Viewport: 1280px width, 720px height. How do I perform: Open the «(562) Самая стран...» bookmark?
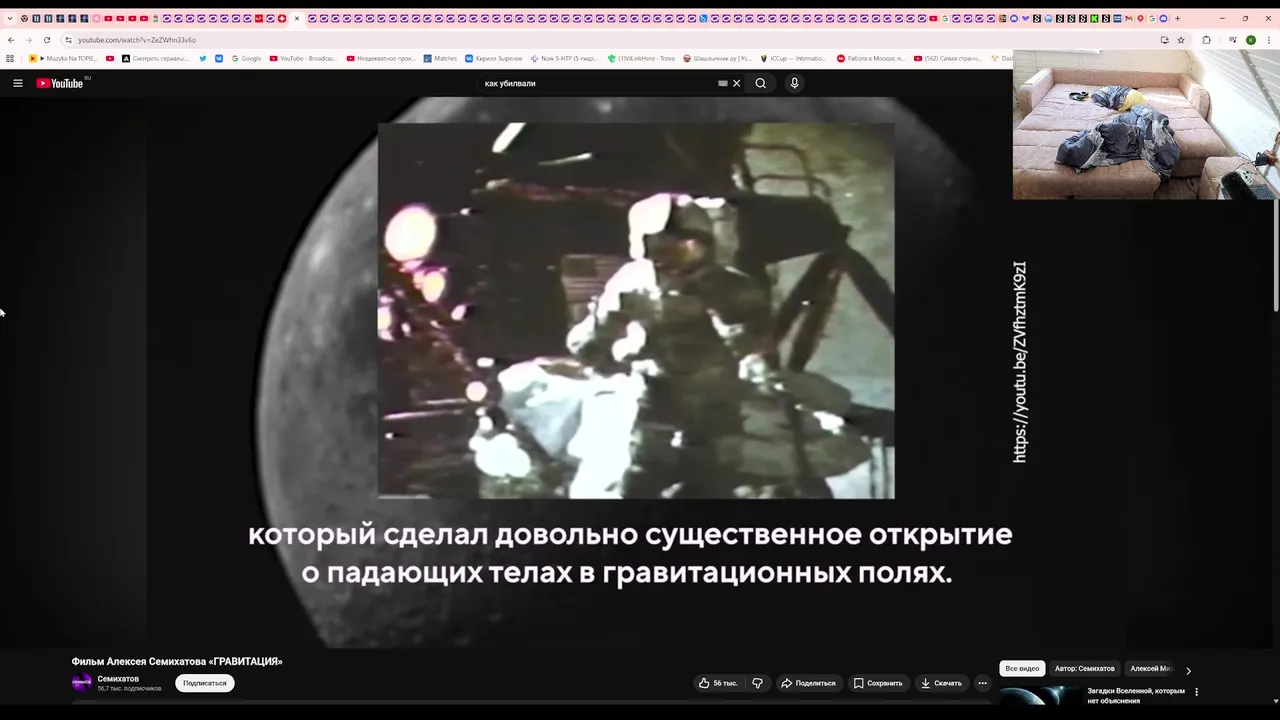[946, 58]
